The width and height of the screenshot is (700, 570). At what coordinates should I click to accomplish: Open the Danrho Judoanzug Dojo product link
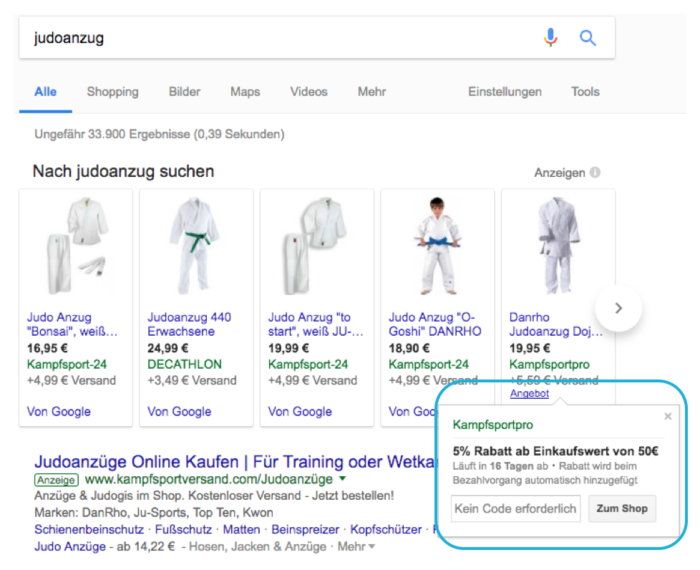[x=556, y=325]
